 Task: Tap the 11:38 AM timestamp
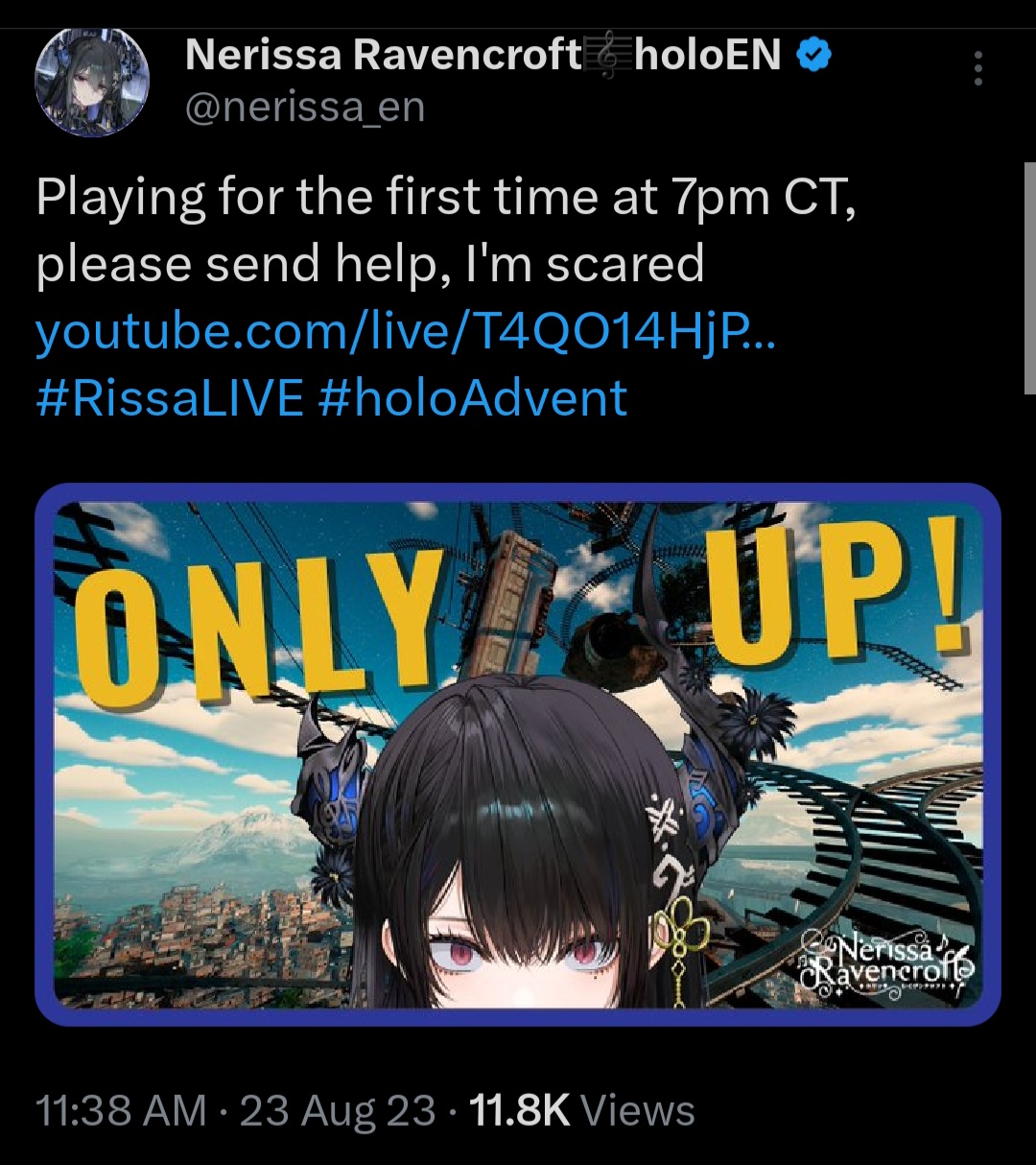121,1111
